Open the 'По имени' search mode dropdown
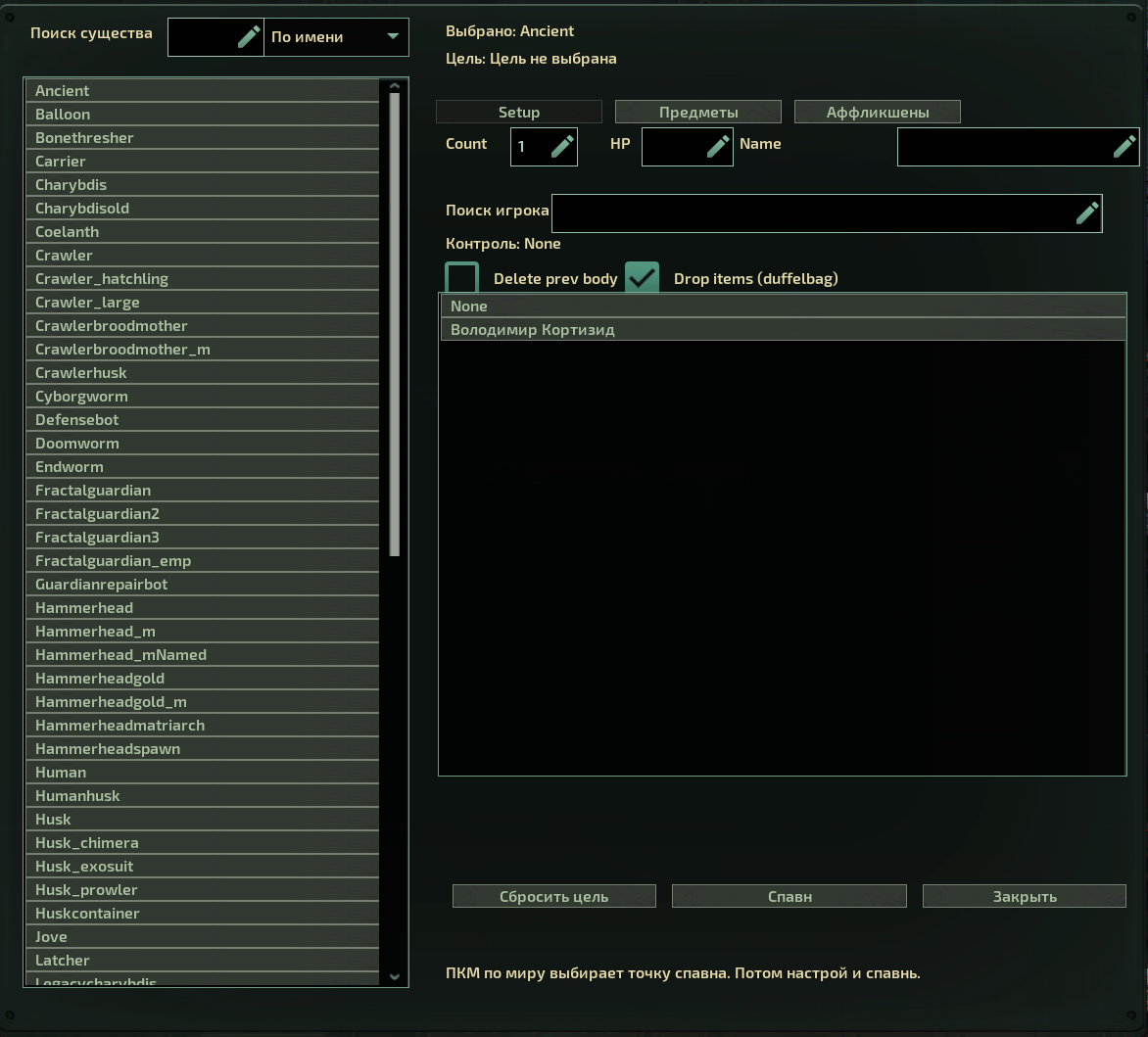Screen dimensions: 1148x1037 tap(336, 36)
